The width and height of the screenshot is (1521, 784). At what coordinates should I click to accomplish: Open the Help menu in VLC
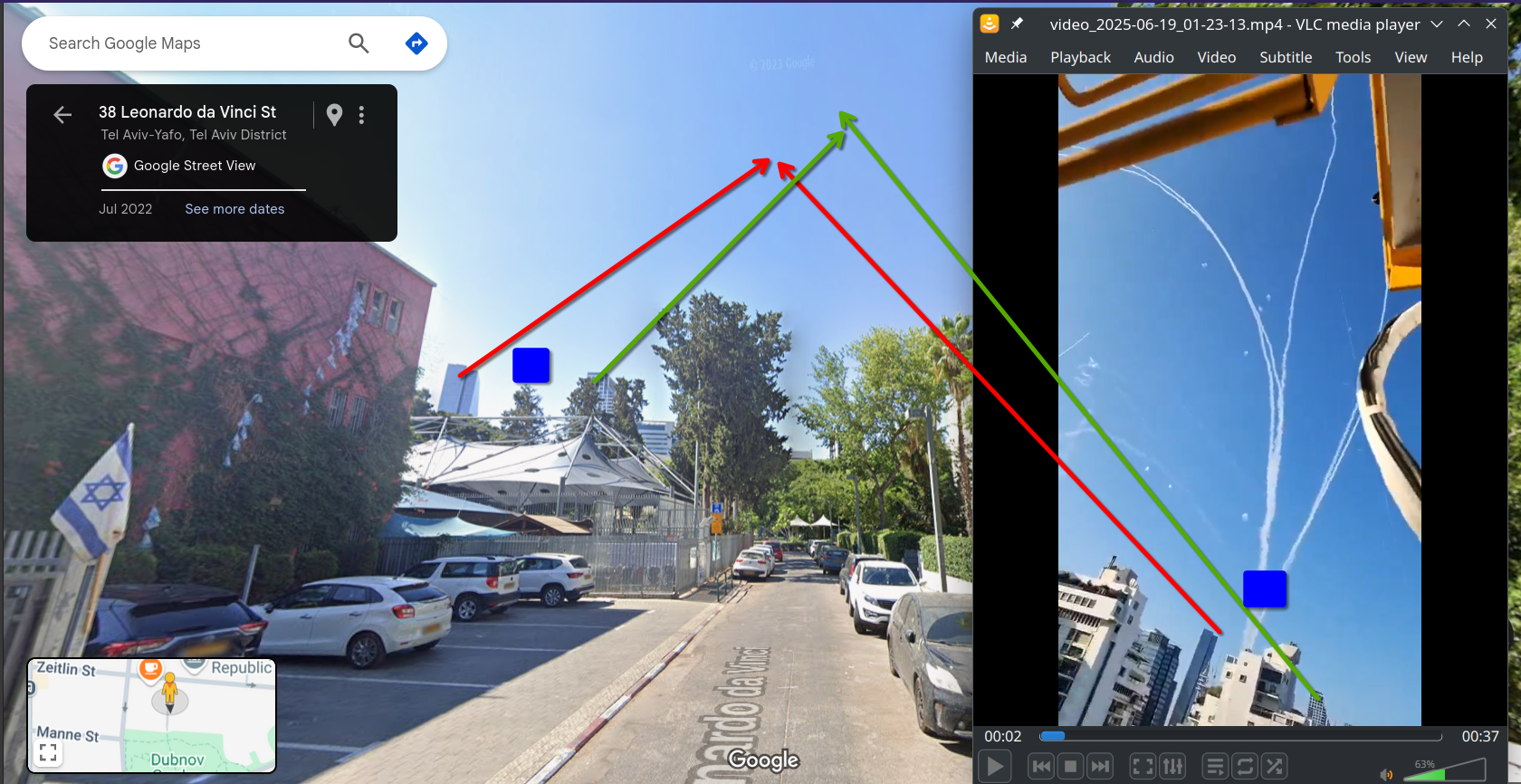coord(1467,57)
